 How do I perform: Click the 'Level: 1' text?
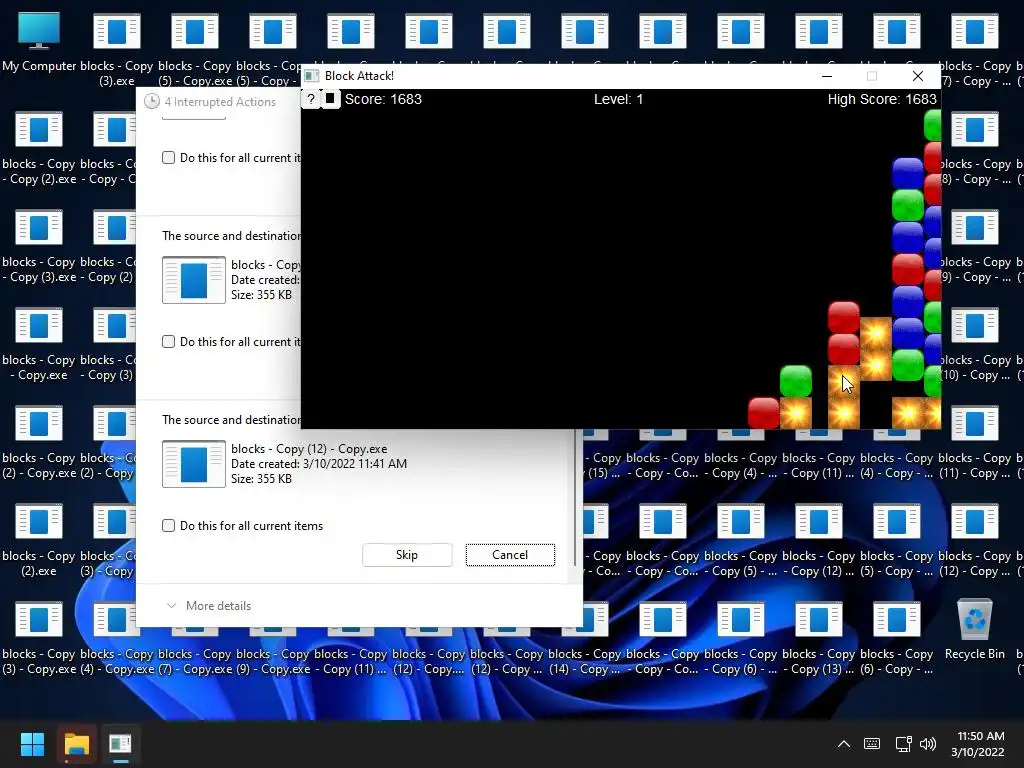pos(618,99)
